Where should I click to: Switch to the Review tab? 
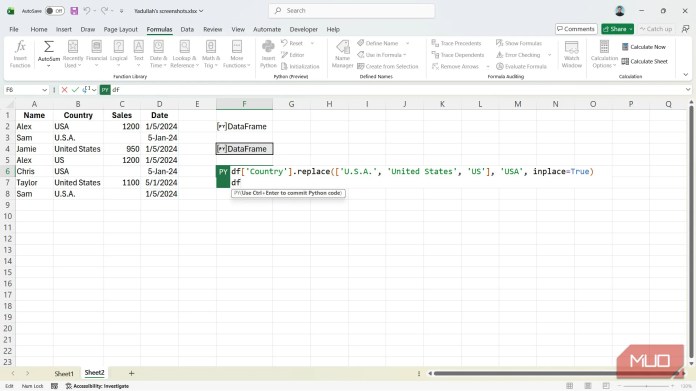213,29
